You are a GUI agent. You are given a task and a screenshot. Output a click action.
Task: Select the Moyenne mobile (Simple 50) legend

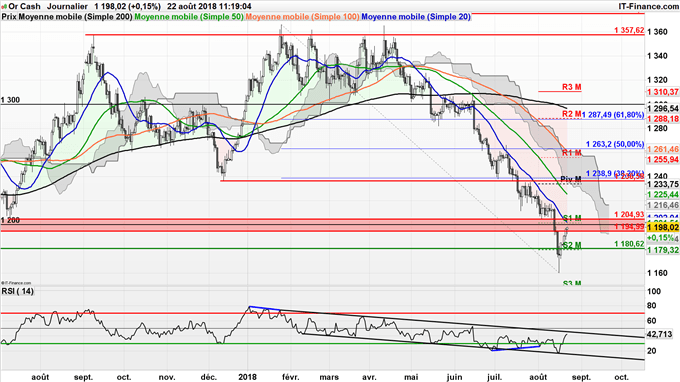click(189, 17)
